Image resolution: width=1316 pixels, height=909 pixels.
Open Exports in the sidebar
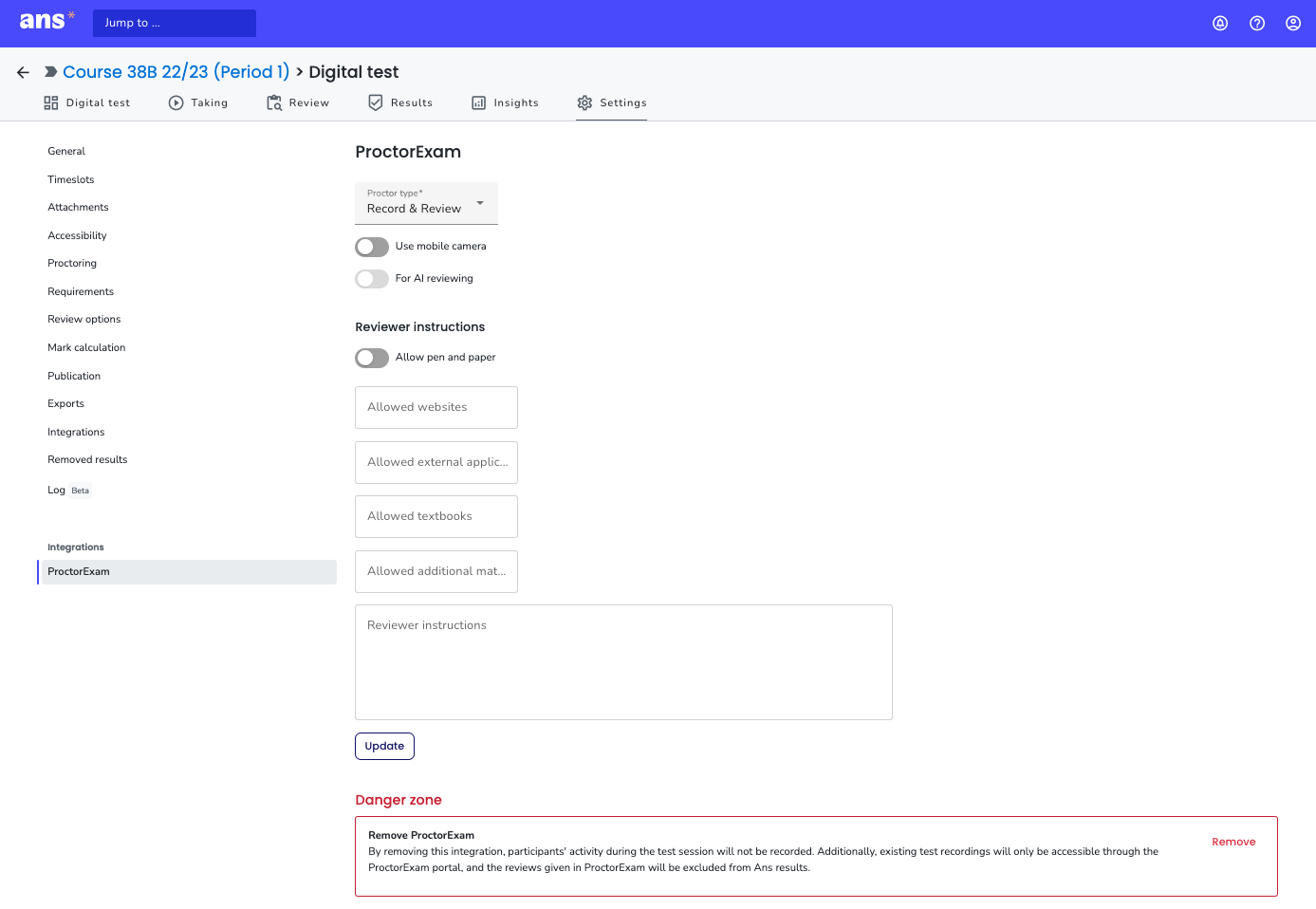click(65, 403)
